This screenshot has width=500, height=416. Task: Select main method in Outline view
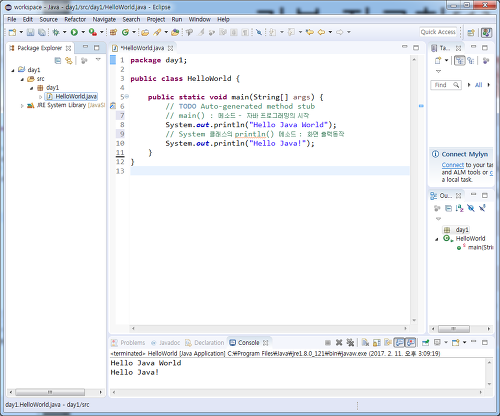tap(475, 247)
